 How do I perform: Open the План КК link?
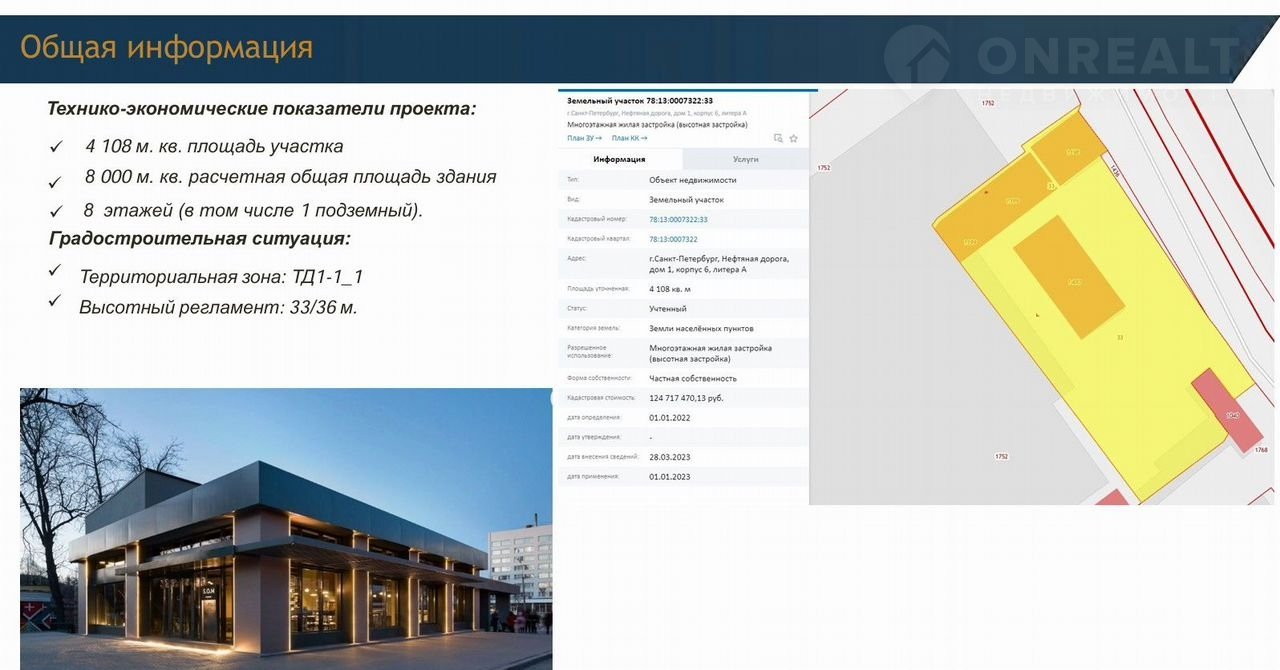tap(629, 138)
